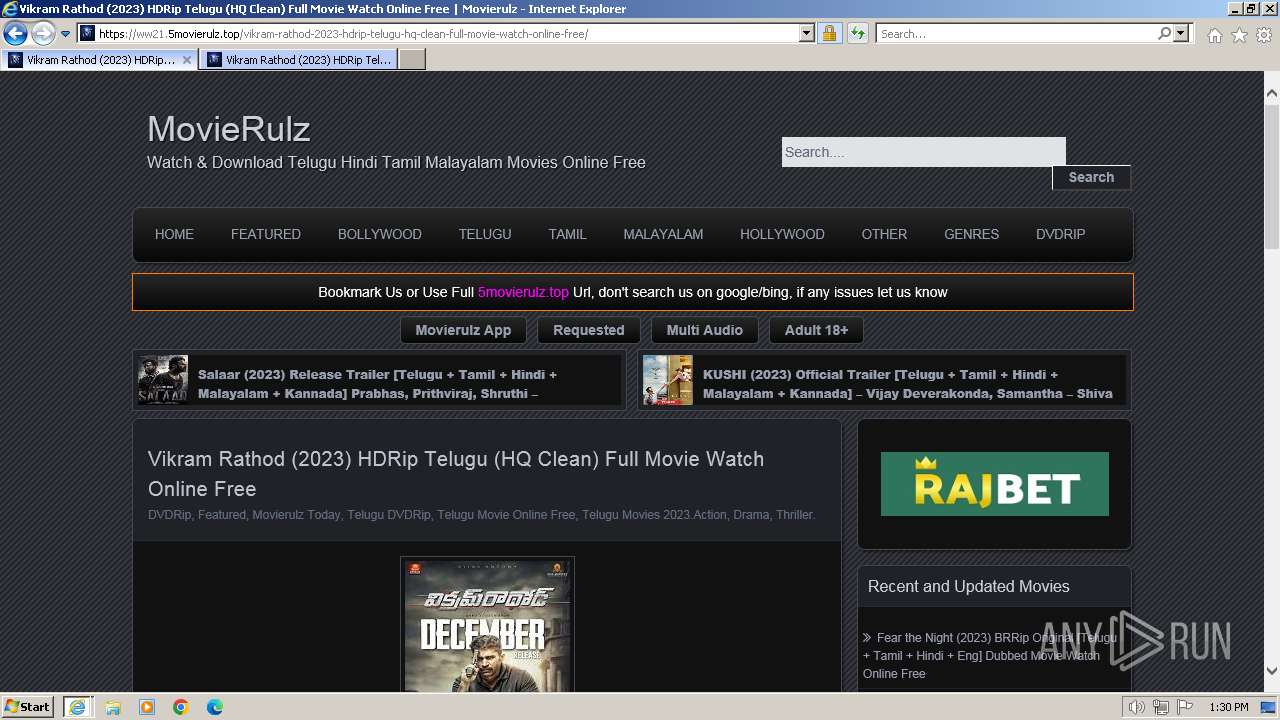Click the browser Back arrow button
Viewport: 1280px width, 720px height.
pyautogui.click(x=15, y=34)
